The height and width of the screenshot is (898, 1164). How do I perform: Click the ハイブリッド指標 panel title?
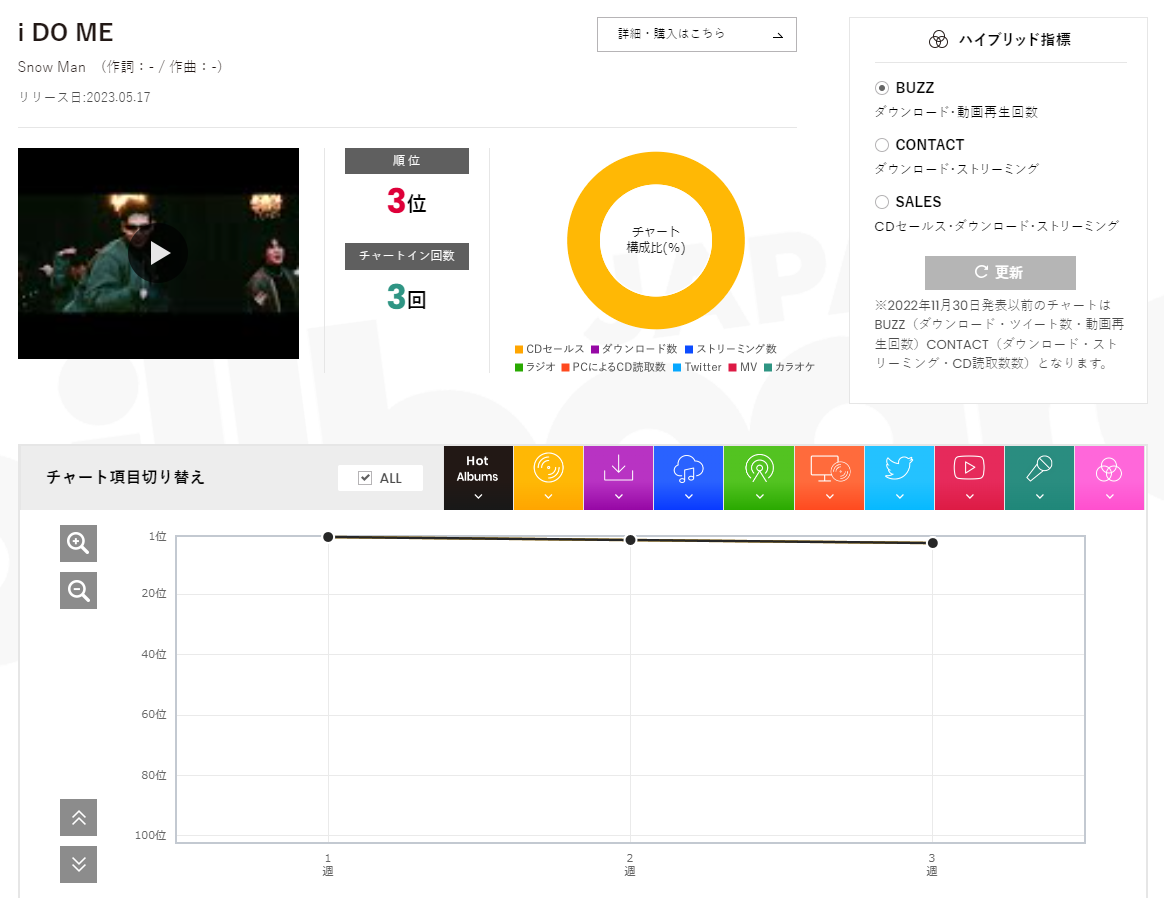pyautogui.click(x=1015, y=40)
